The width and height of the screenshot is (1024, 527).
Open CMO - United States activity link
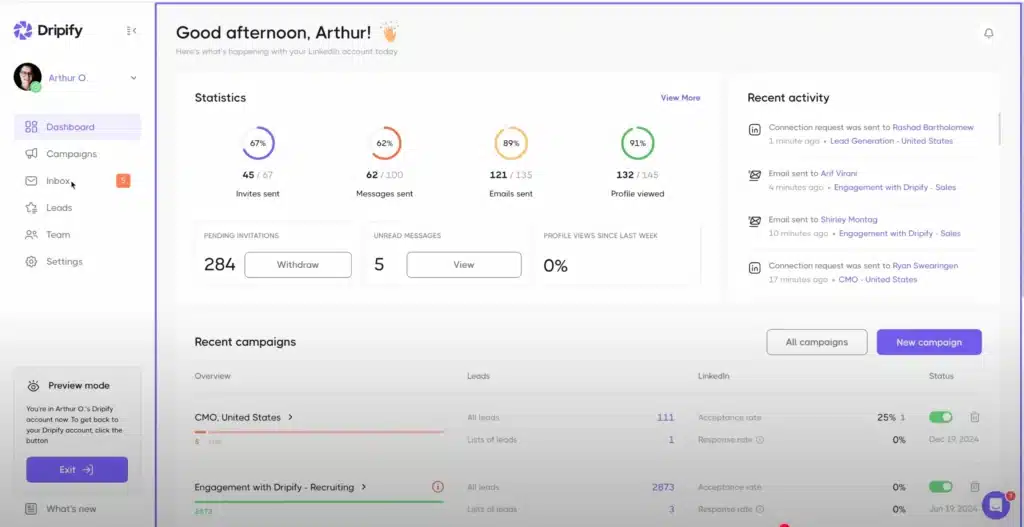(x=878, y=279)
